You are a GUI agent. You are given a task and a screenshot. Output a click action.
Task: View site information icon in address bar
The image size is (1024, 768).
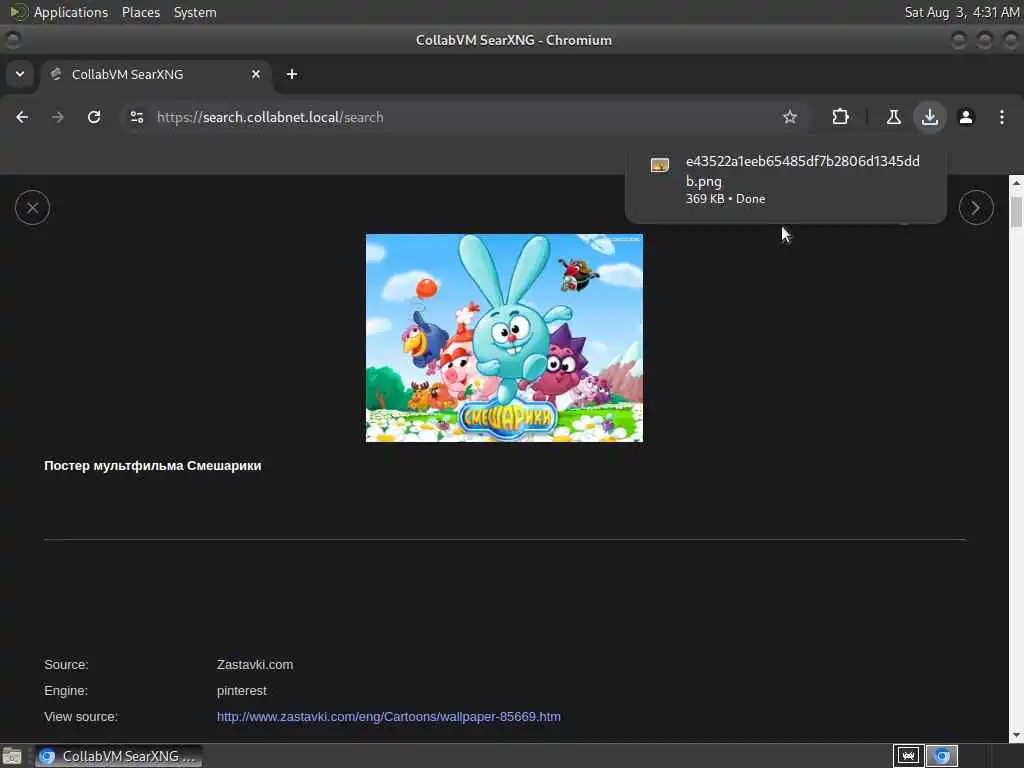[136, 117]
